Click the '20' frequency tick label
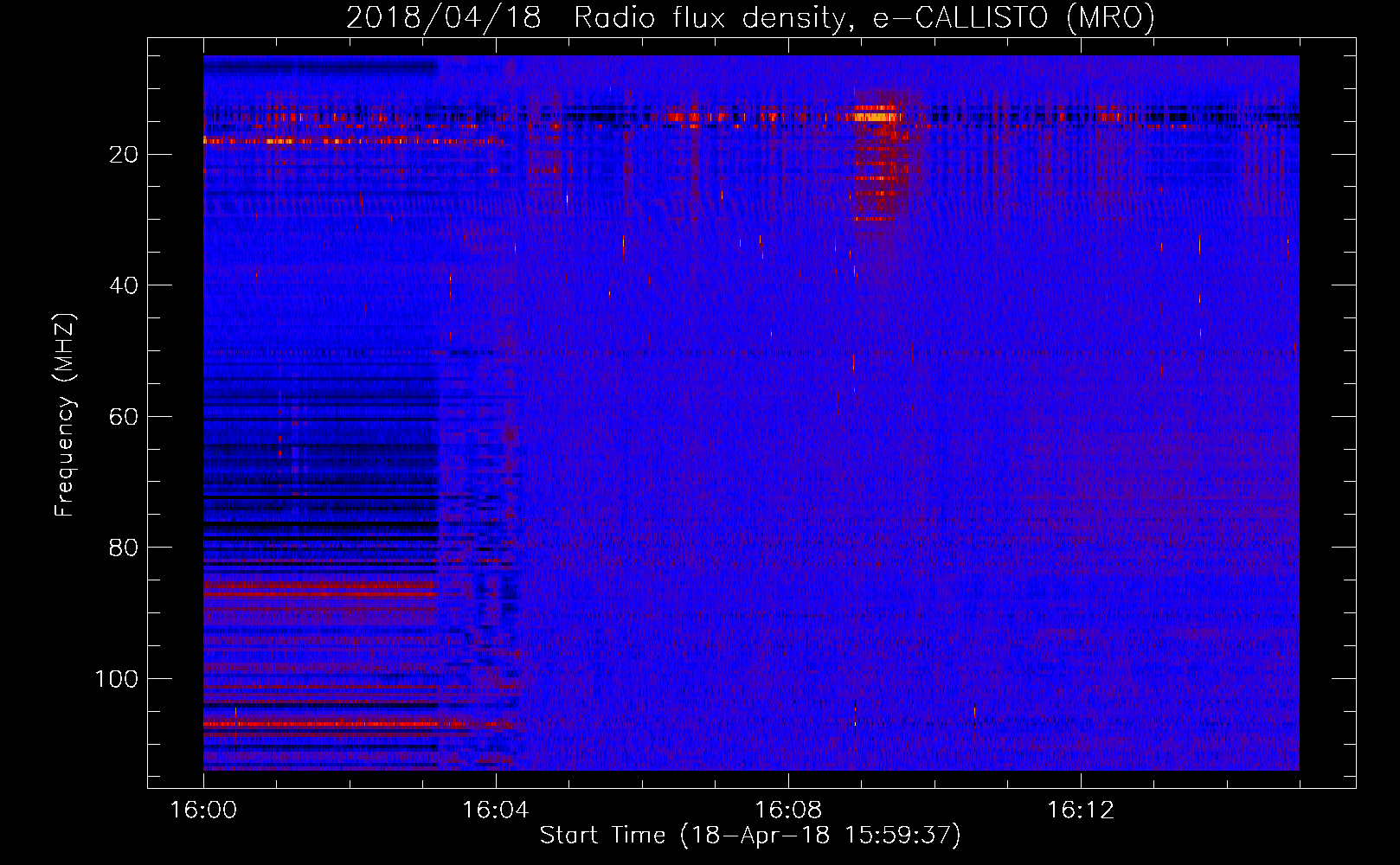This screenshot has height=865, width=1400. coord(124,155)
